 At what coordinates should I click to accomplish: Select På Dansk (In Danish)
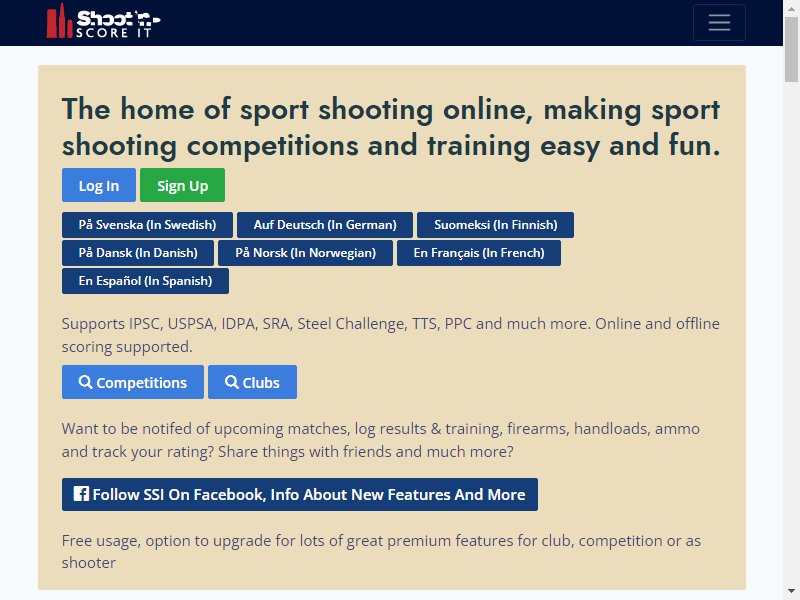tap(138, 253)
